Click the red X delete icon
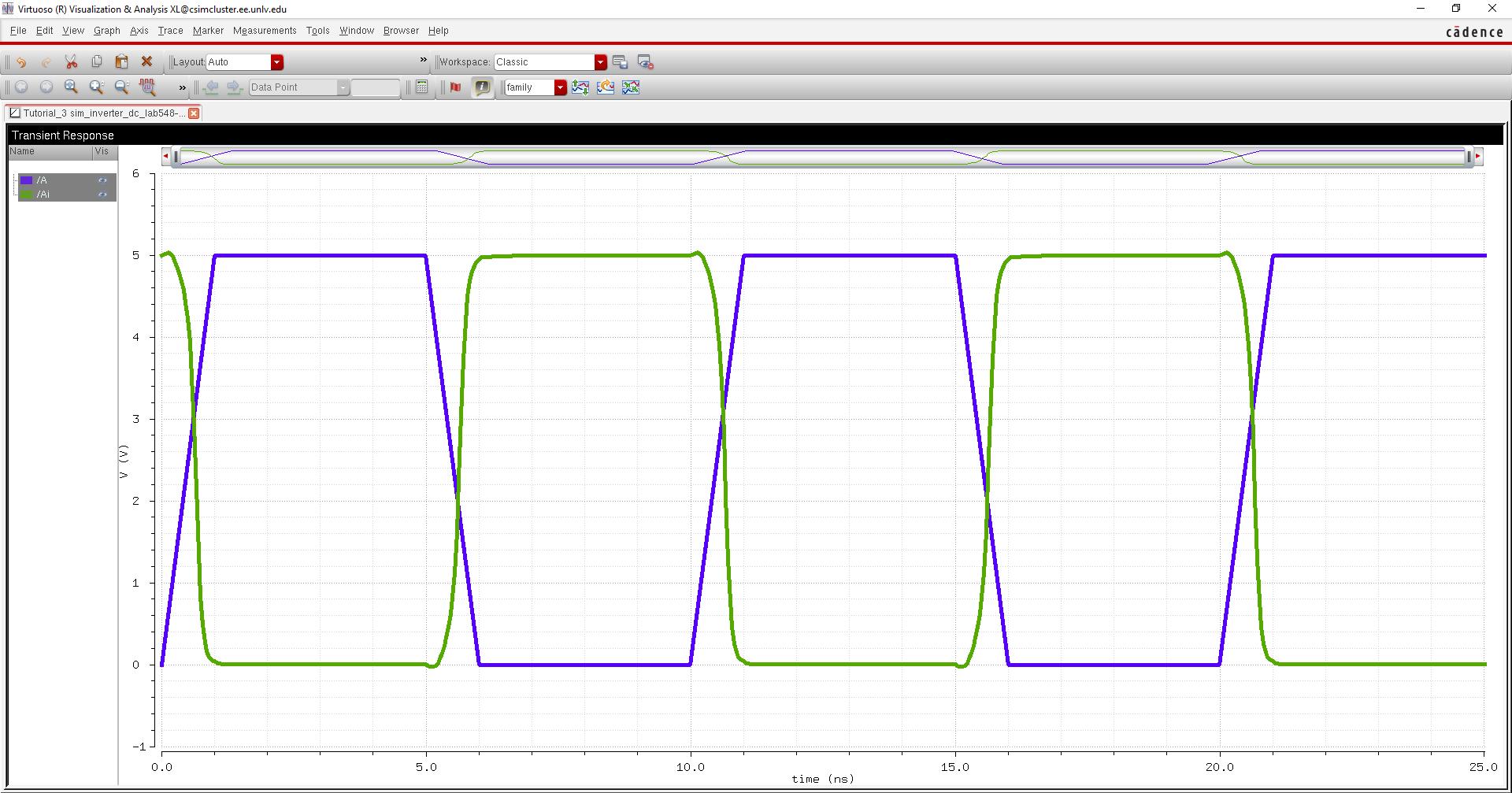 [146, 61]
